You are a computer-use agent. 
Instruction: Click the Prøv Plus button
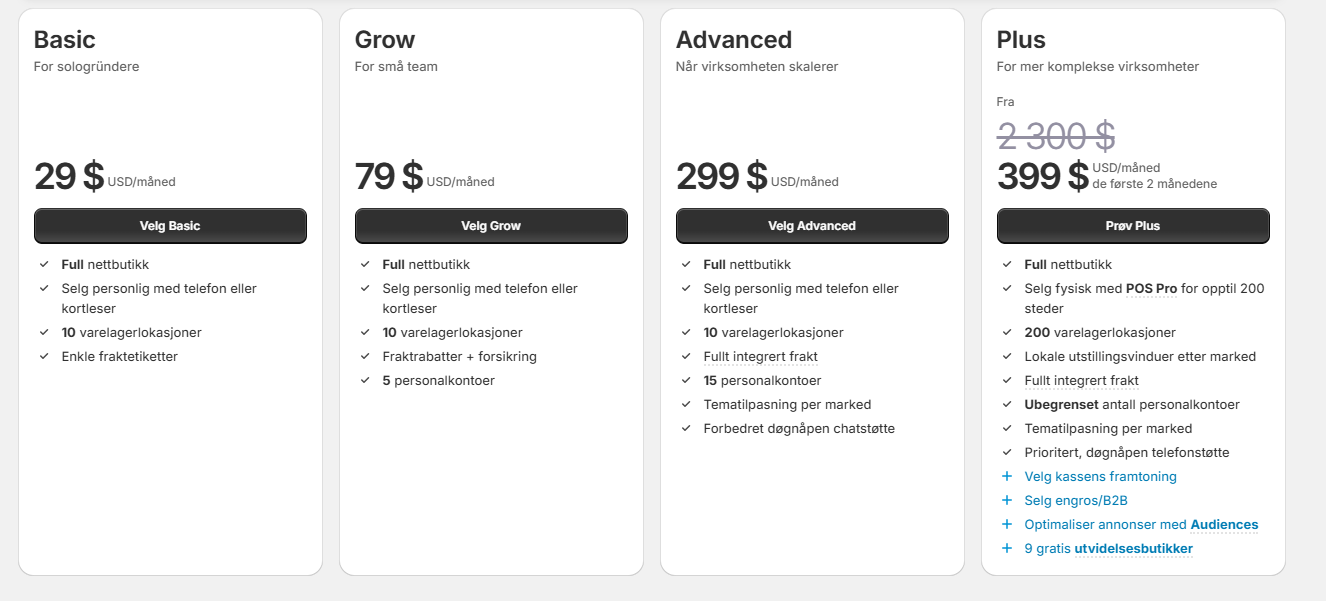(1133, 226)
